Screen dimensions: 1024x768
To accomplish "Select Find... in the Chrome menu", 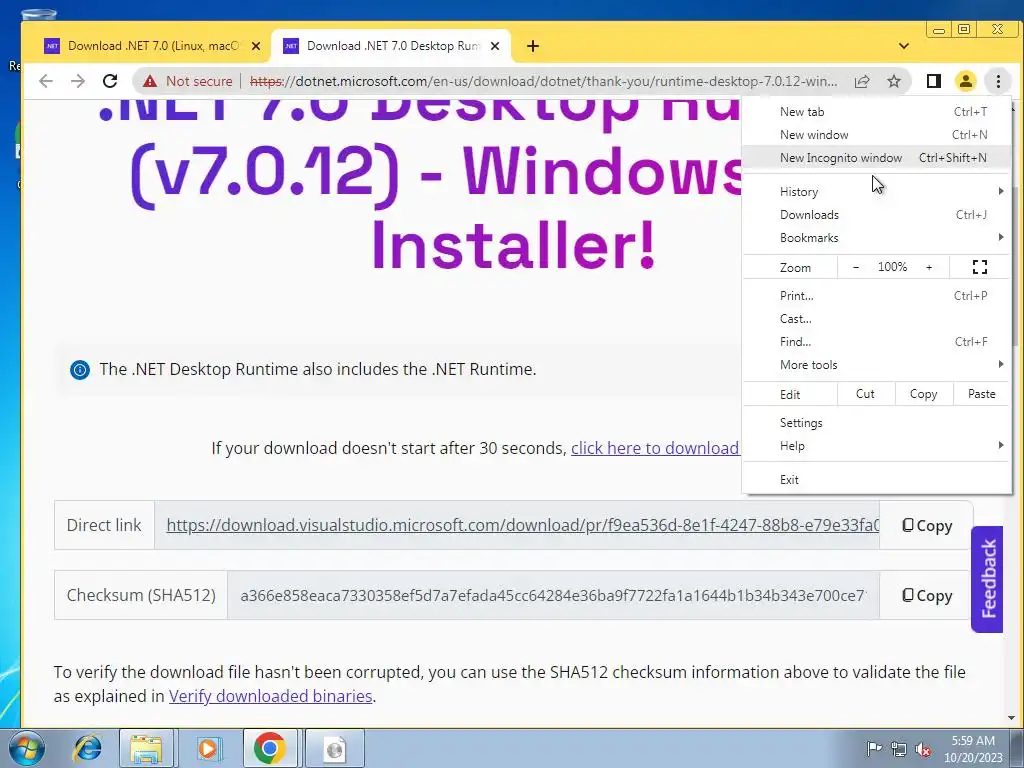I will click(876, 342).
